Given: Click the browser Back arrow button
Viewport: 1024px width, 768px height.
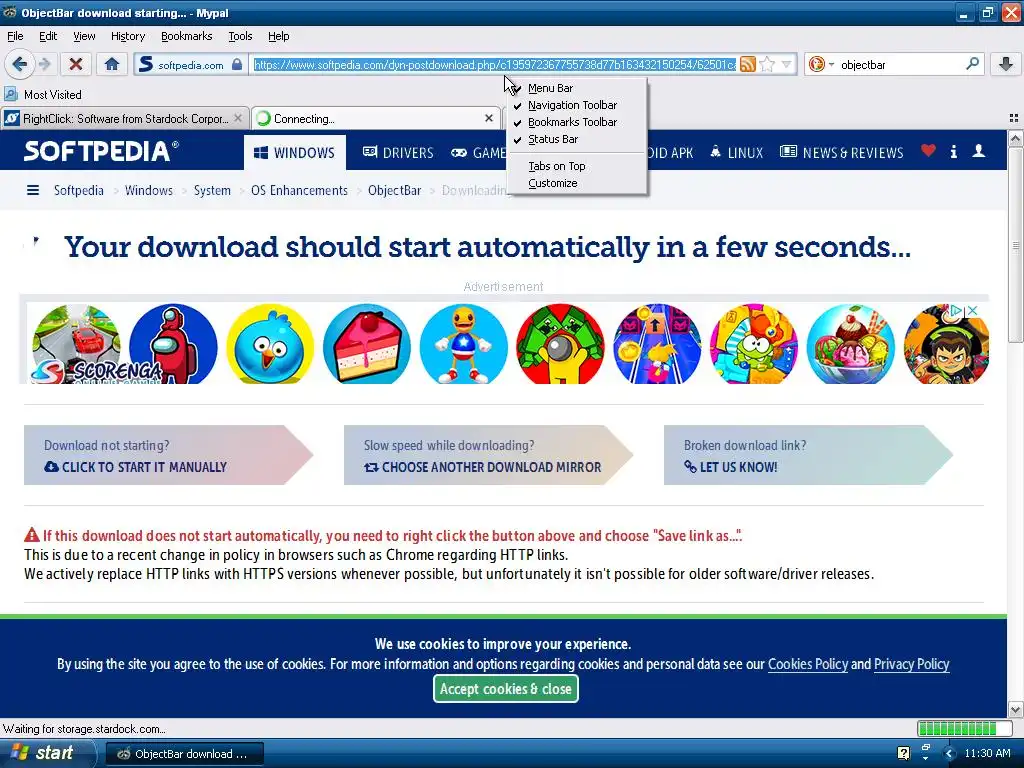Looking at the screenshot, I should point(20,64).
